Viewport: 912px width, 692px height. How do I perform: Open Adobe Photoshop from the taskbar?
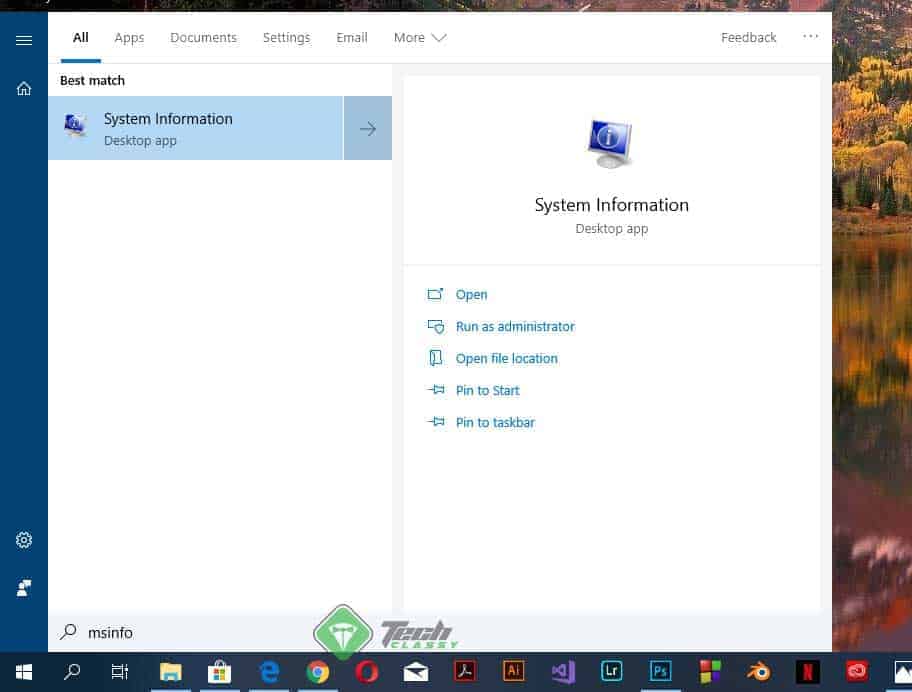click(x=660, y=671)
